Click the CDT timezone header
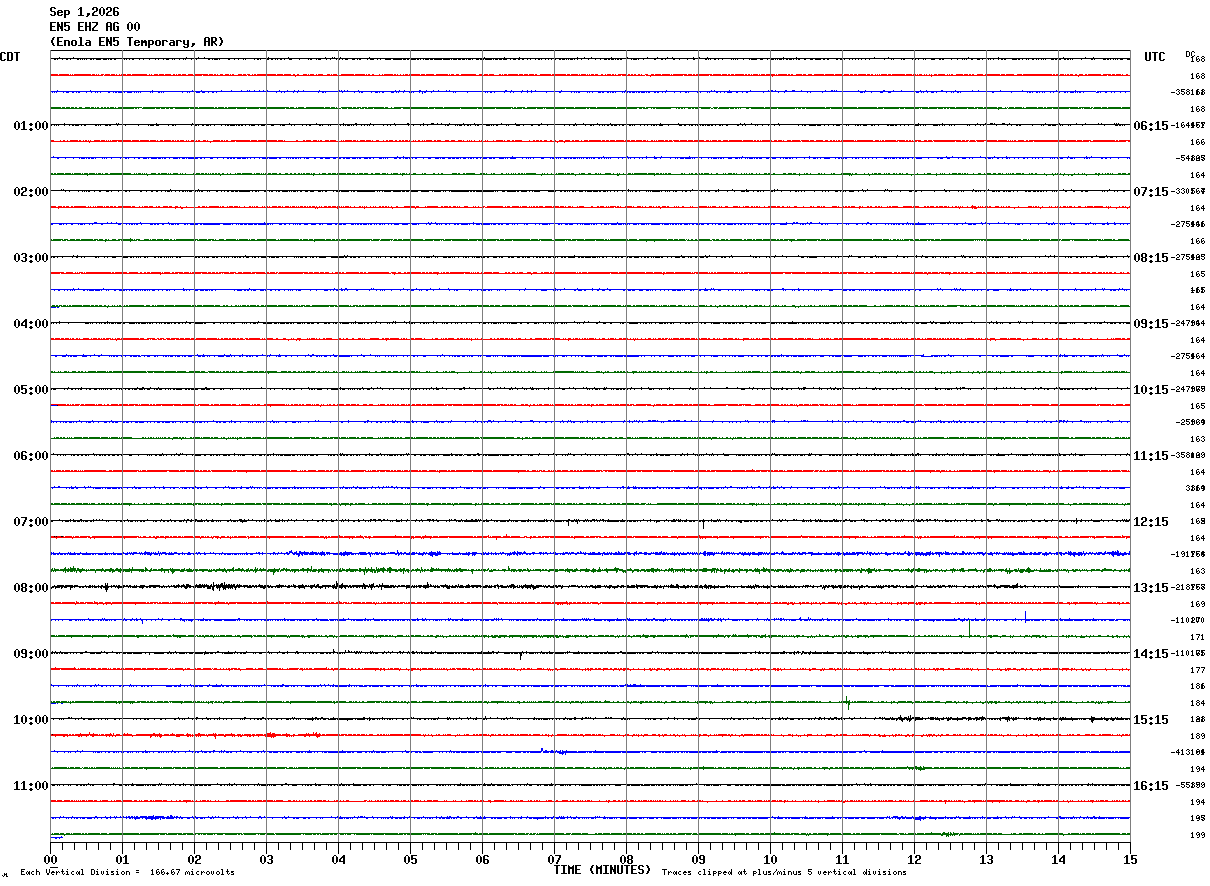1210x886 pixels. pyautogui.click(x=10, y=57)
